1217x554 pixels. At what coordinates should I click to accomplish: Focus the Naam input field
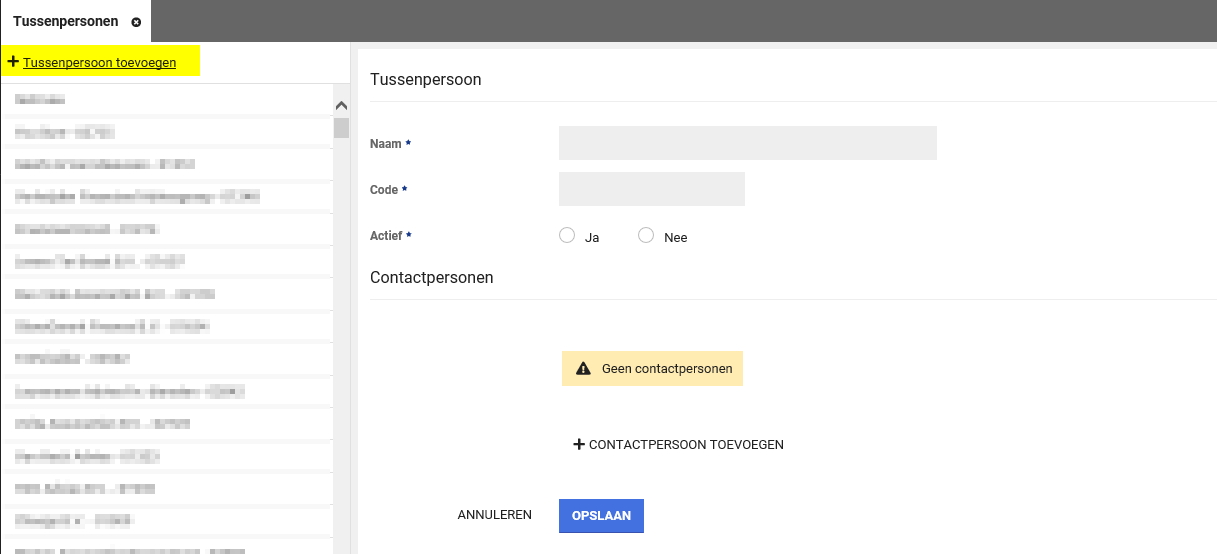pyautogui.click(x=747, y=143)
